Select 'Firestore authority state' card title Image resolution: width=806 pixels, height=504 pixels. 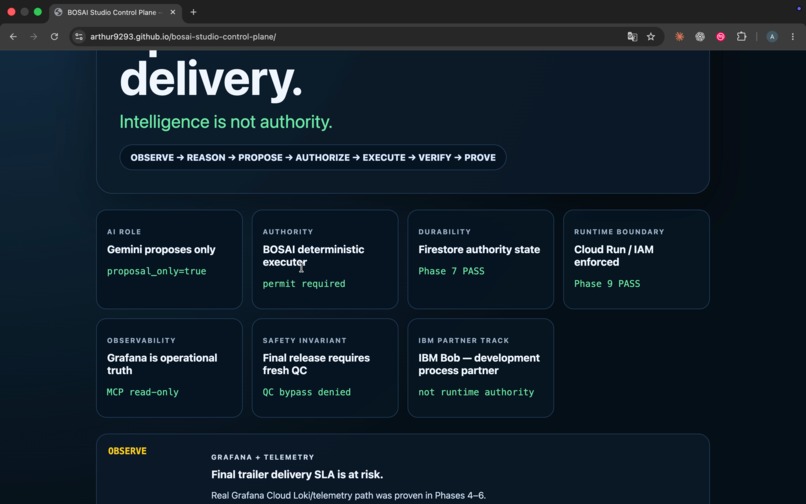(479, 249)
